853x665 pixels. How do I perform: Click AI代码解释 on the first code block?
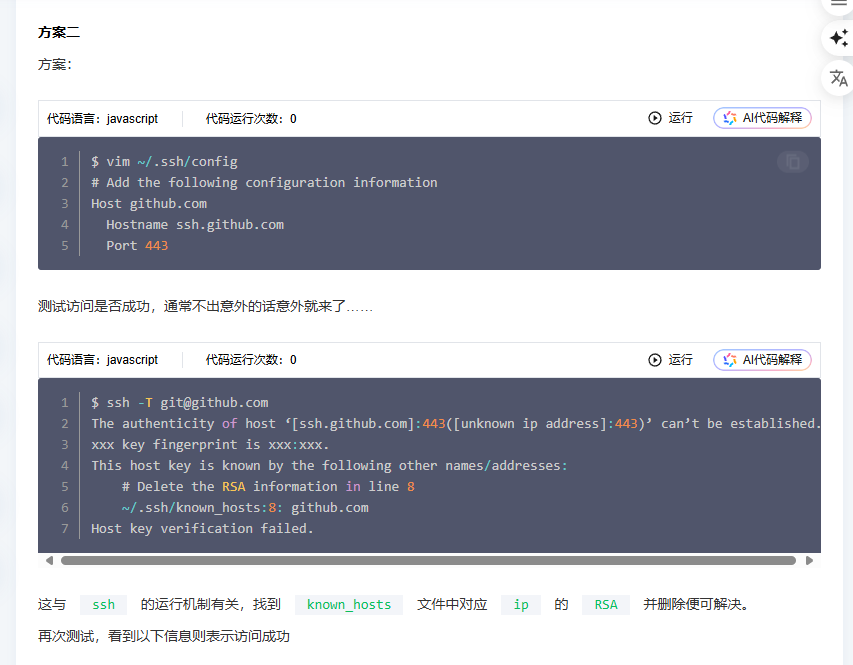tap(762, 118)
